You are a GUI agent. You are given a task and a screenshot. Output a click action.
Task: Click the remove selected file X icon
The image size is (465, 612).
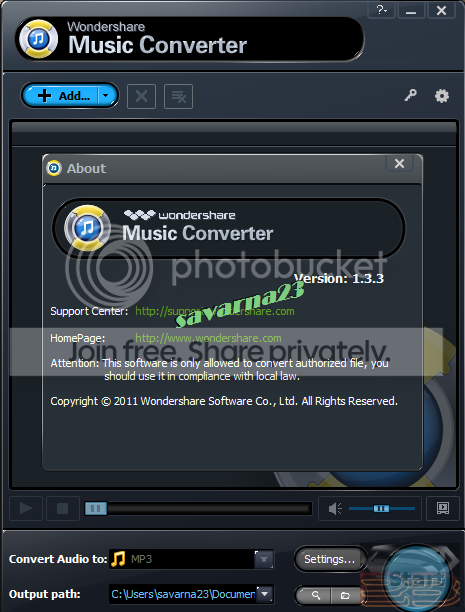141,96
